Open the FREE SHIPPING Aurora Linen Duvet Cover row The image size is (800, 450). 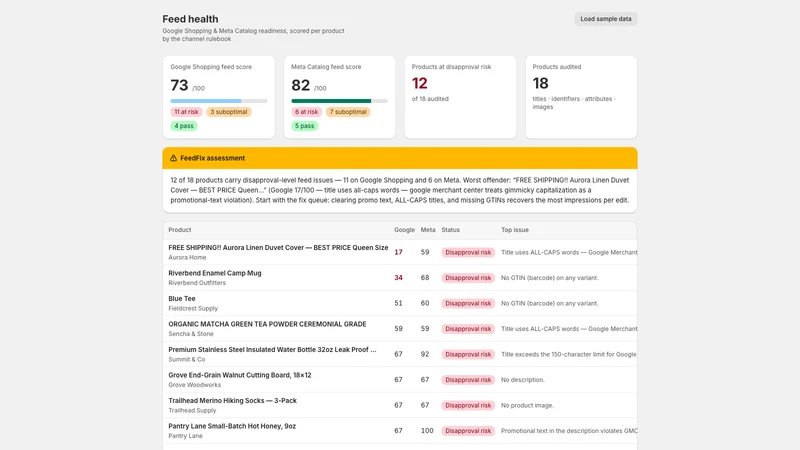tap(400, 252)
